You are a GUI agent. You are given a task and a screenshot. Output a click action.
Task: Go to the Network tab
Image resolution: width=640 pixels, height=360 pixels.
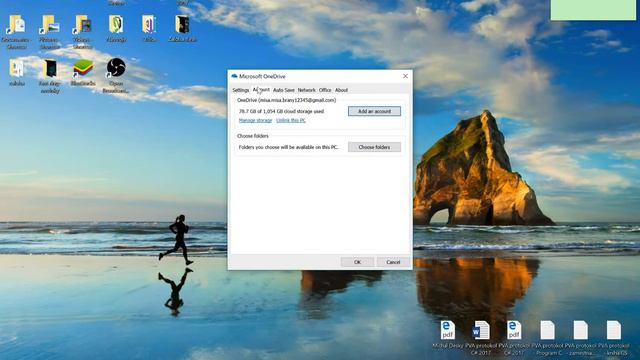pyautogui.click(x=306, y=90)
